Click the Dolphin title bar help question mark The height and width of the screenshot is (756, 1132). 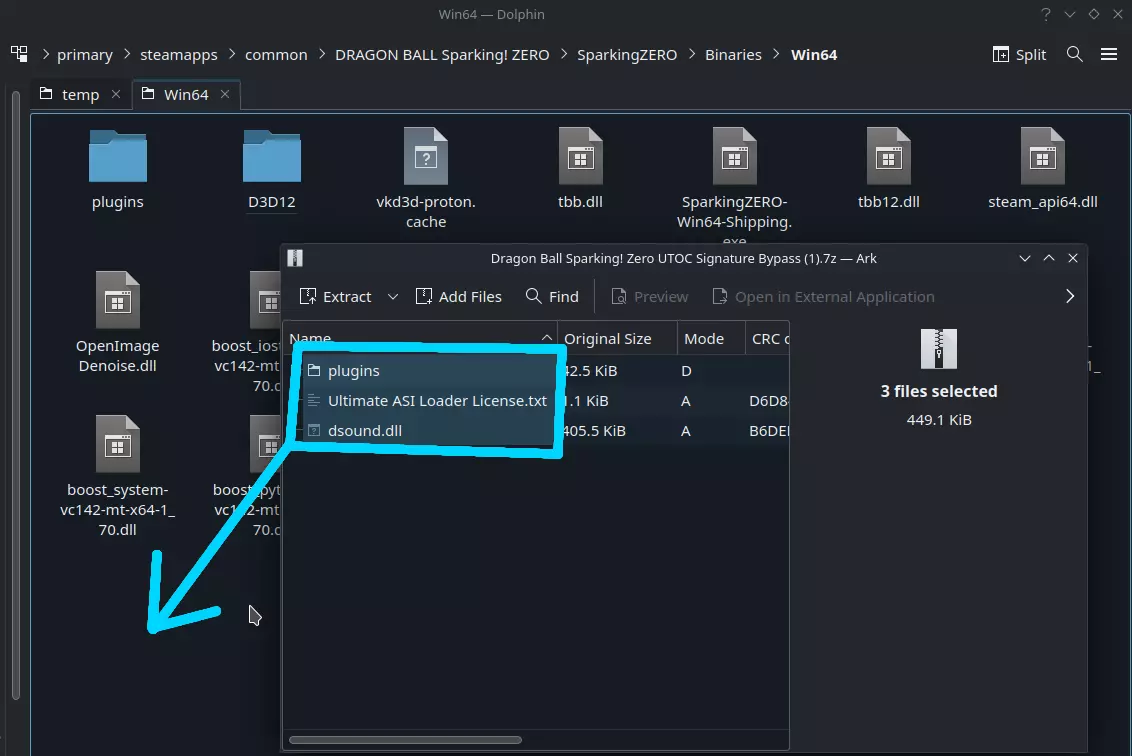pyautogui.click(x=1045, y=14)
